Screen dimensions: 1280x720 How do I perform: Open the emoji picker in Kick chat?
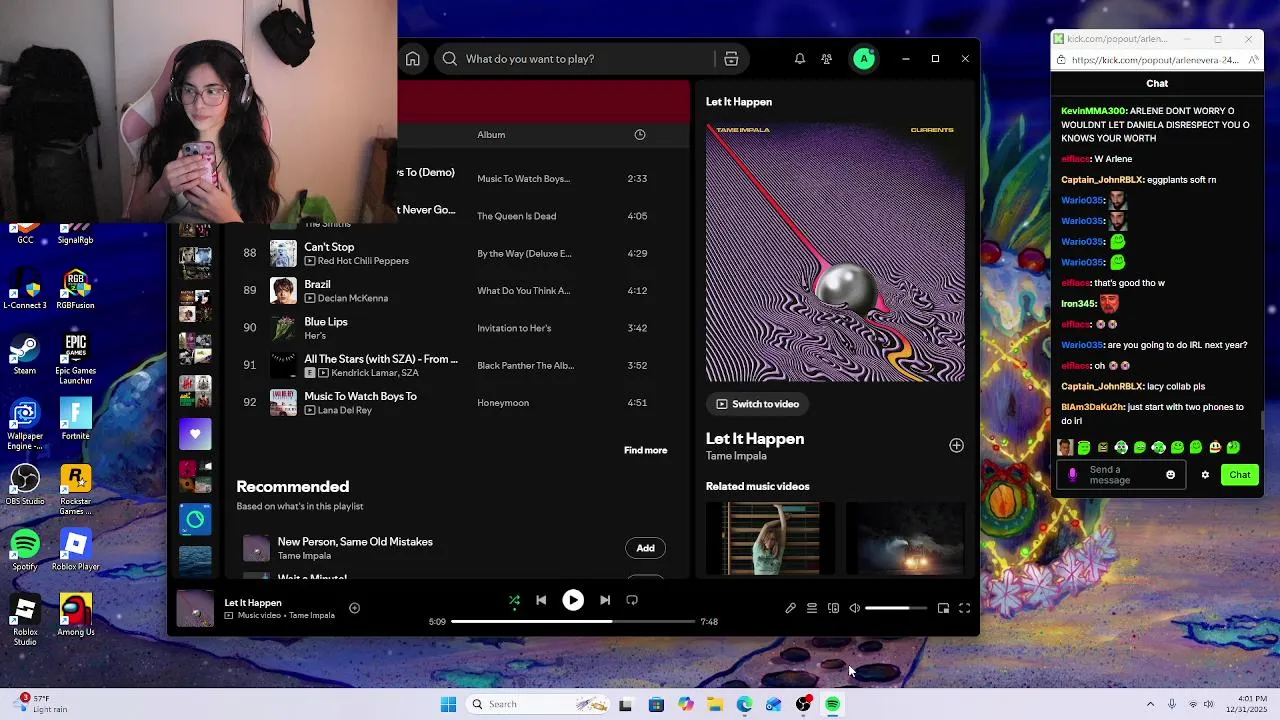click(1170, 475)
